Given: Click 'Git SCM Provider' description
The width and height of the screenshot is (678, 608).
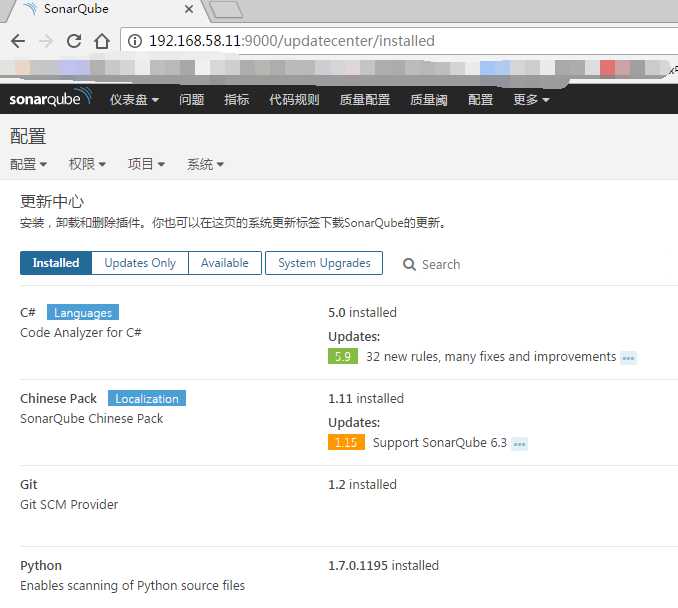Looking at the screenshot, I should point(69,505).
